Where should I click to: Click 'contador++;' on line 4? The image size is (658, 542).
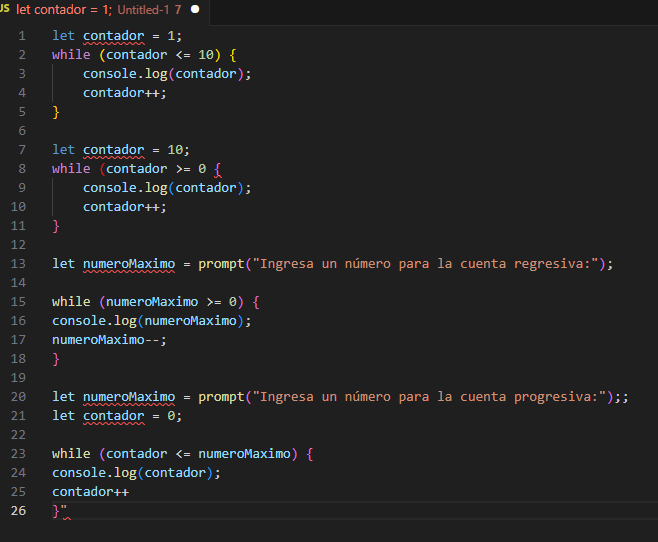click(125, 93)
